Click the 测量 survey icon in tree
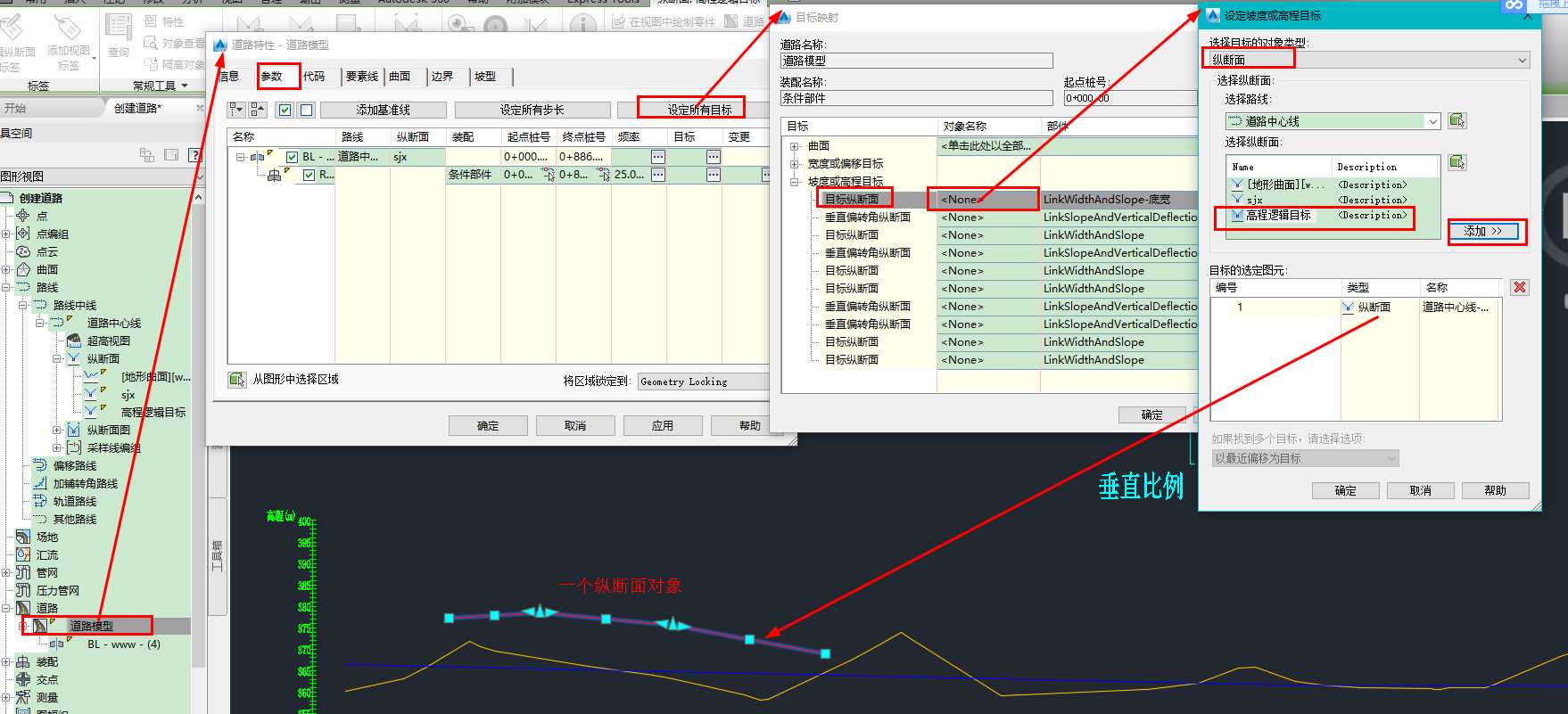This screenshot has width=1568, height=714. (23, 697)
